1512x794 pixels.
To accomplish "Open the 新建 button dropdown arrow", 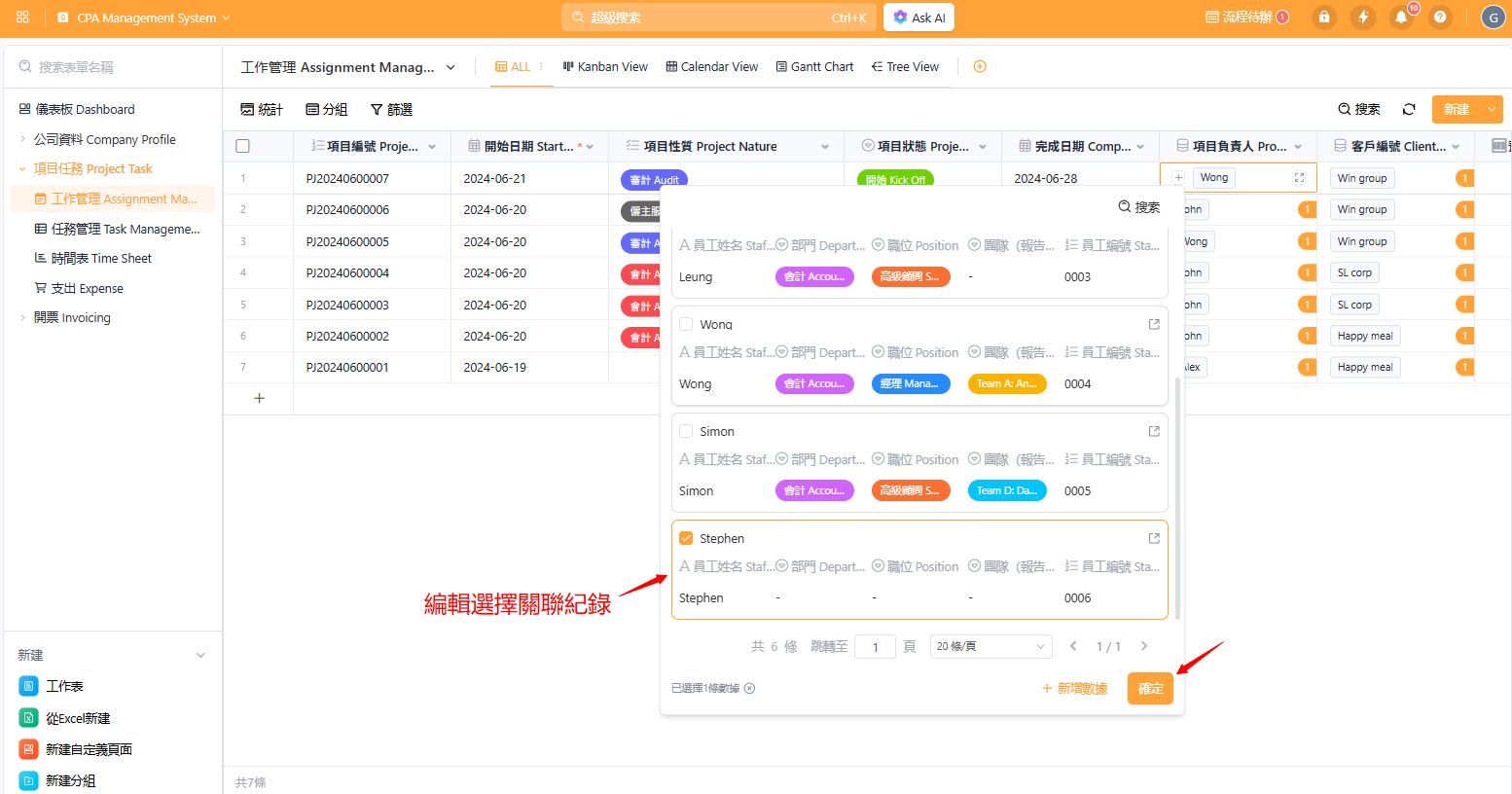I will [1492, 109].
